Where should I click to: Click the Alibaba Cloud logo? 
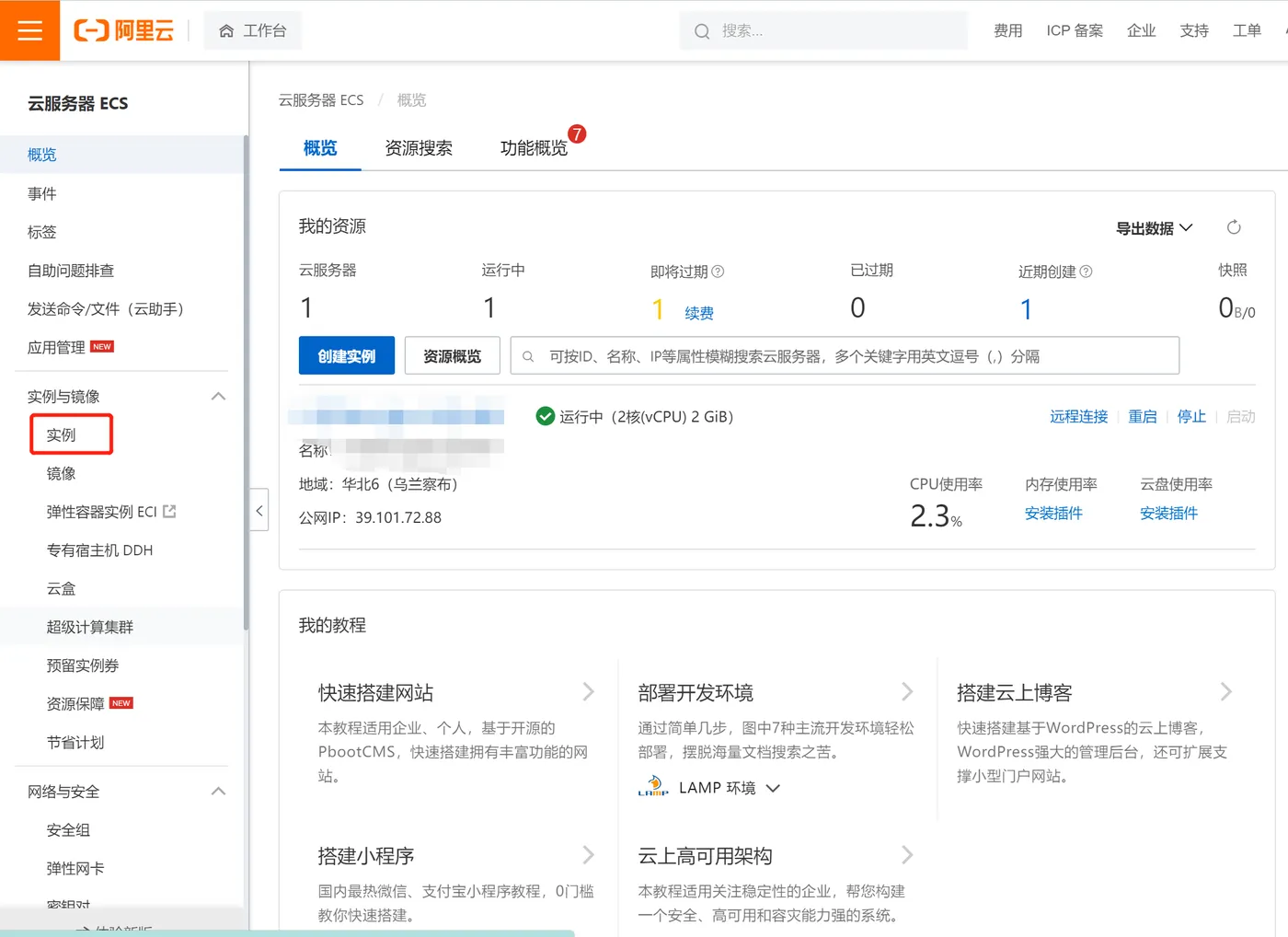pos(123,30)
